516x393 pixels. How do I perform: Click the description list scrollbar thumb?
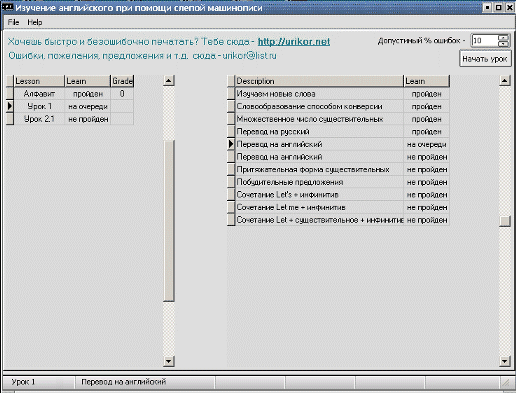click(505, 221)
